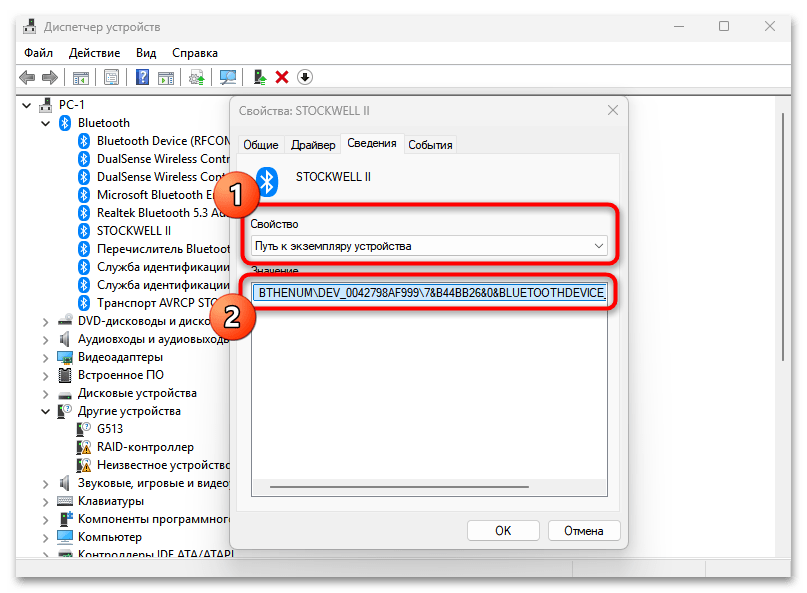Image resolution: width=807 pixels, height=593 pixels.
Task: Click the blue Help question-mark icon
Action: point(142,77)
